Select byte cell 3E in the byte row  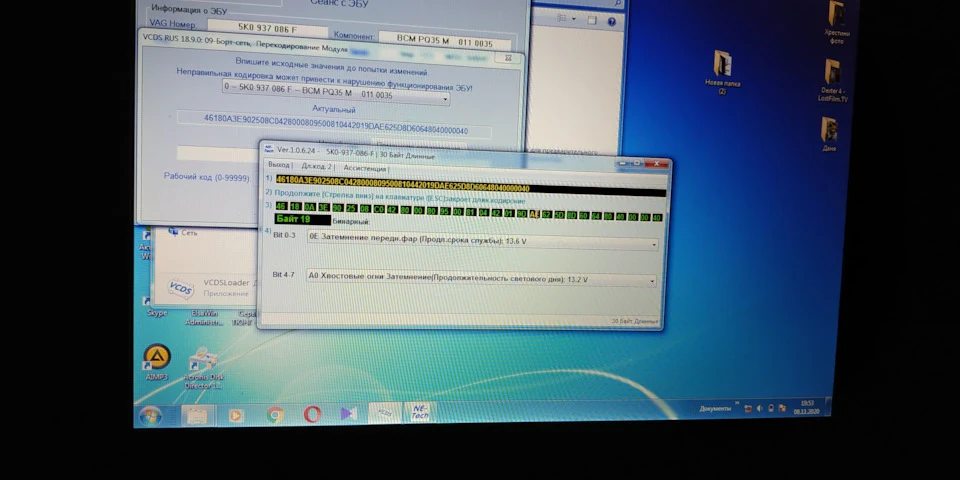click(x=324, y=208)
